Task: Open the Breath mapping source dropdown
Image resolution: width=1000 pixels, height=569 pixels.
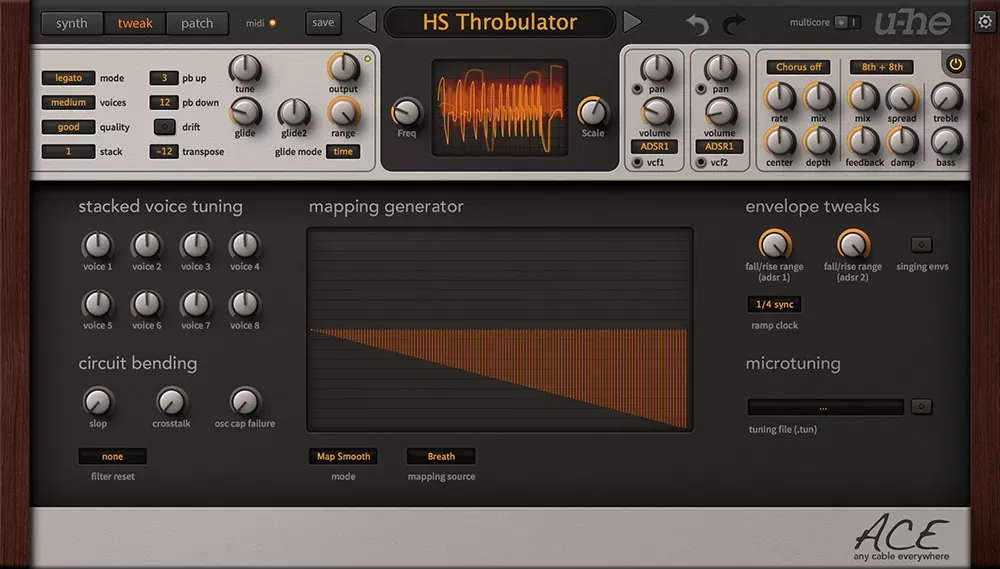Action: (441, 456)
